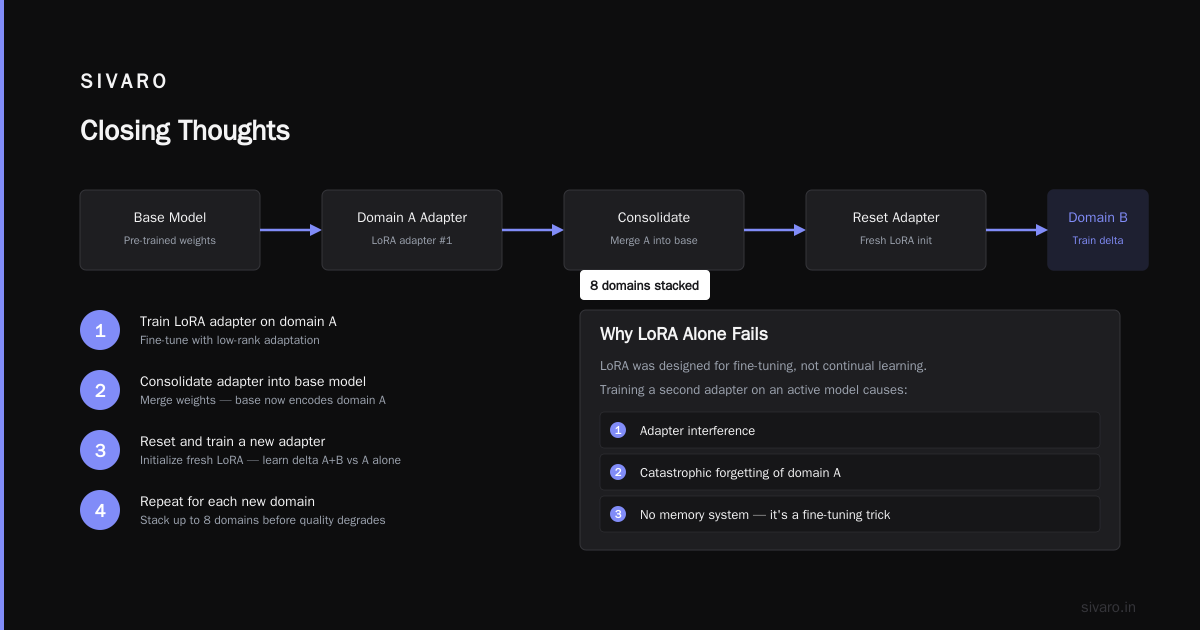Viewport: 1200px width, 630px height.
Task: Click the badge 1 beside Adapter interference
Action: click(618, 430)
